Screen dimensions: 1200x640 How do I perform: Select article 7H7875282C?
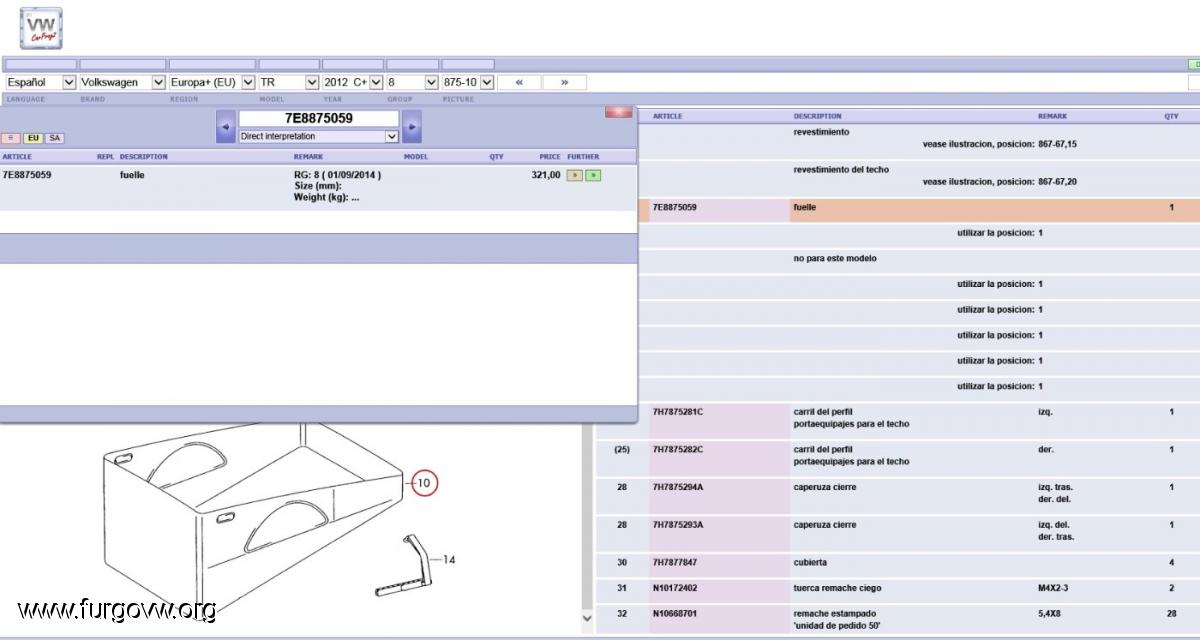678,449
